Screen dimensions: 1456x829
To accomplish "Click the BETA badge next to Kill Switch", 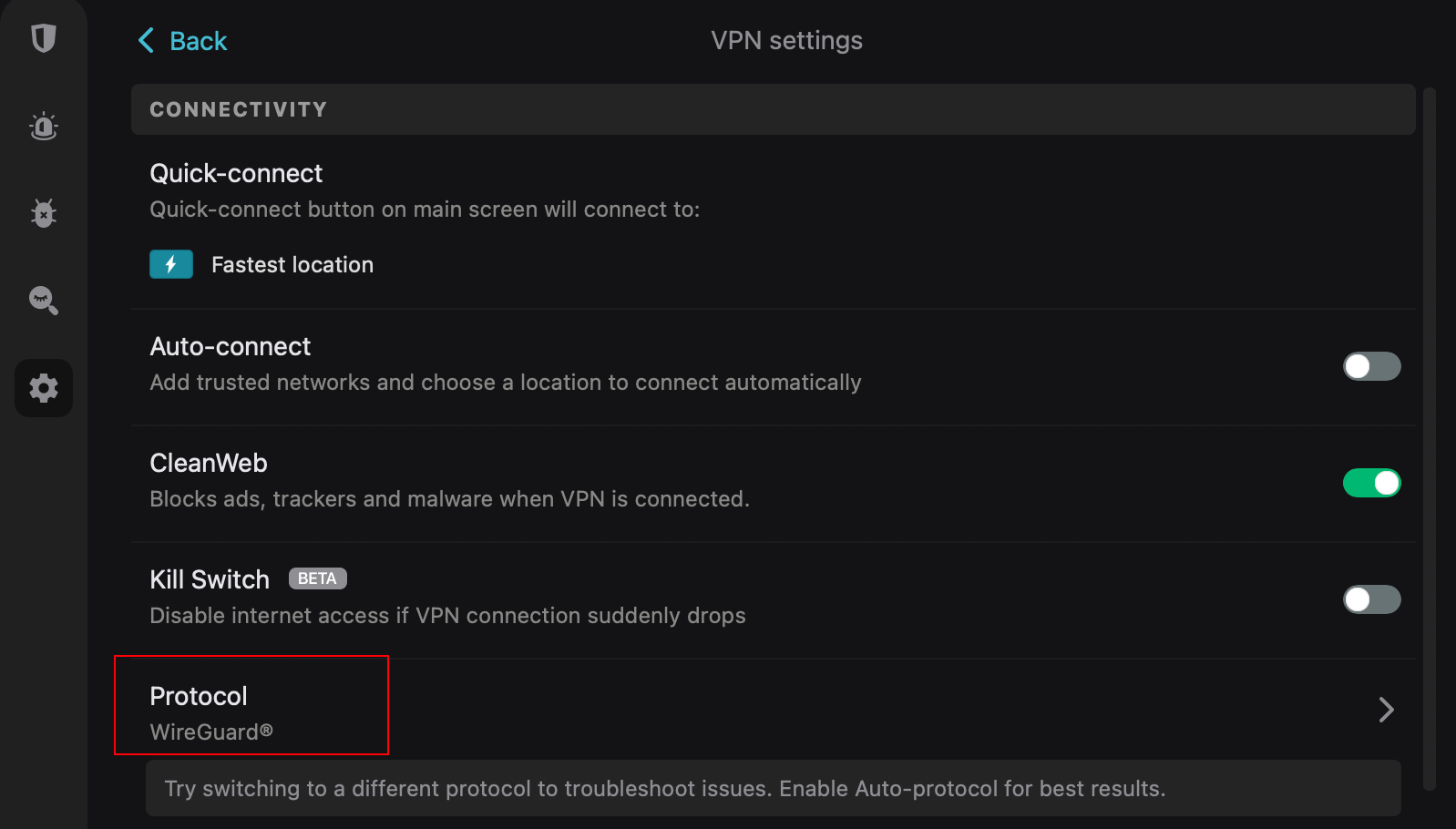I will pyautogui.click(x=317, y=578).
